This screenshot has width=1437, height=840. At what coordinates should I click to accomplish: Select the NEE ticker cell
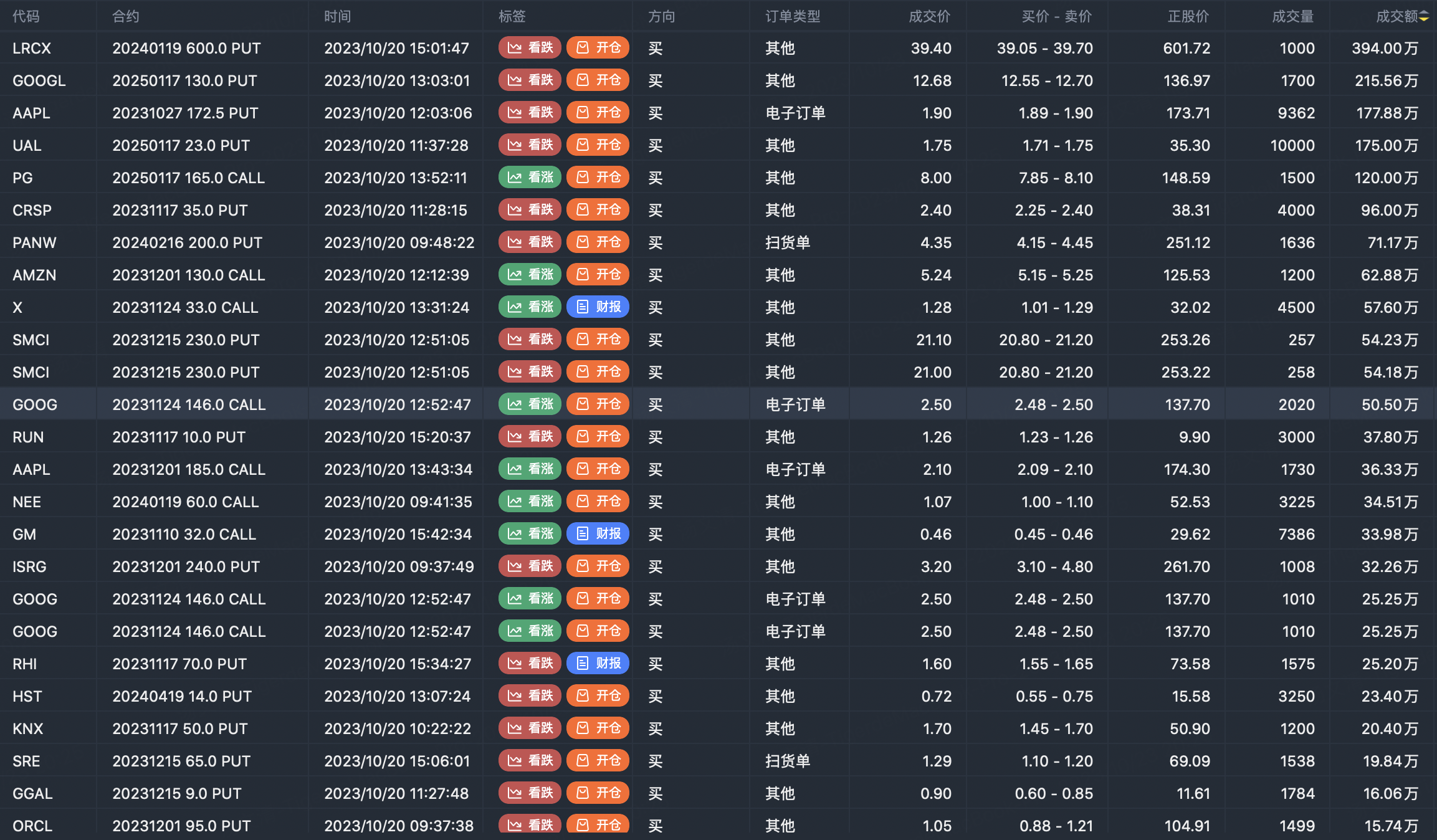pyautogui.click(x=27, y=502)
